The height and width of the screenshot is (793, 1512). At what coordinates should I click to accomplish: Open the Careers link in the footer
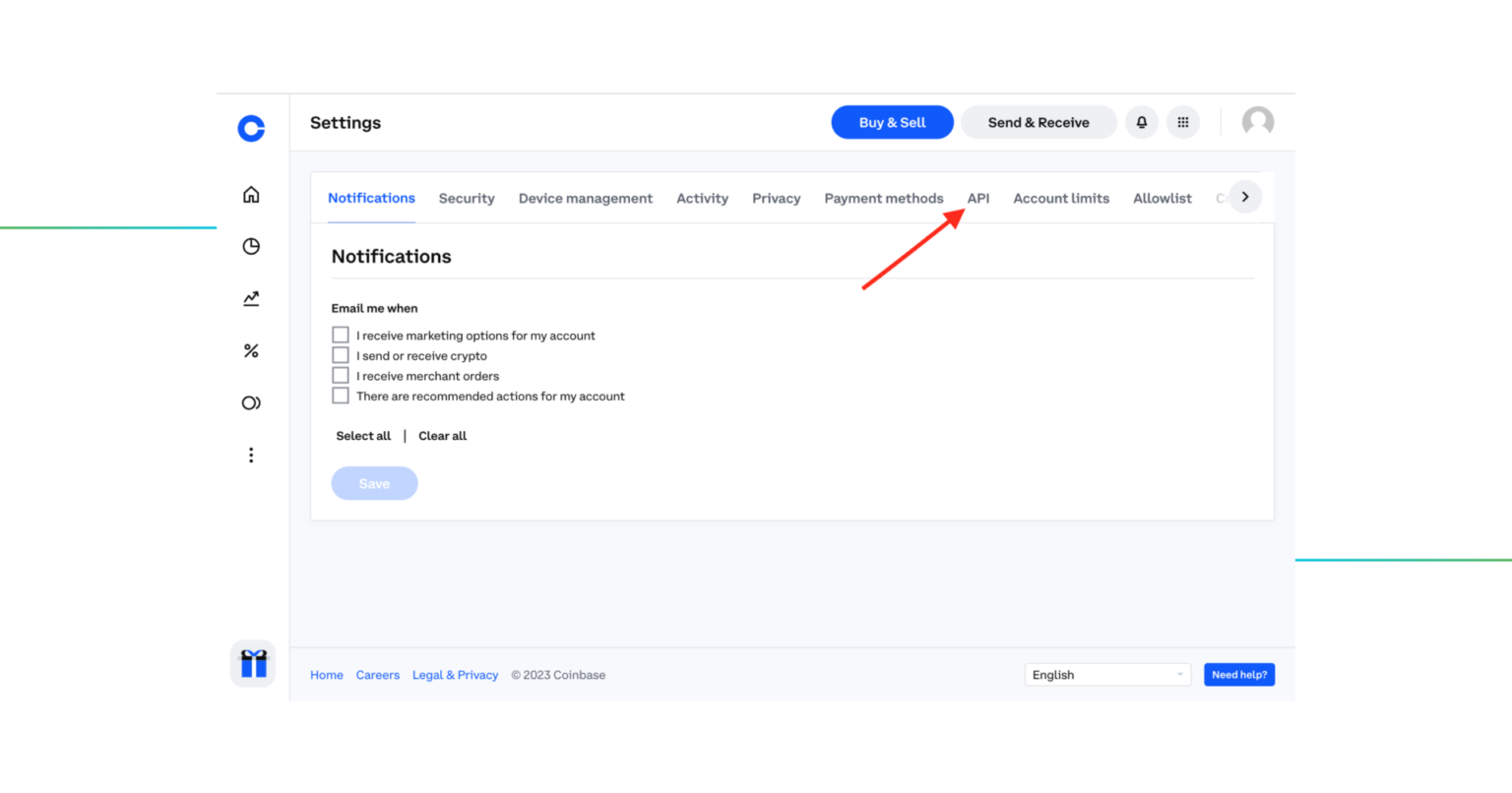tap(378, 675)
